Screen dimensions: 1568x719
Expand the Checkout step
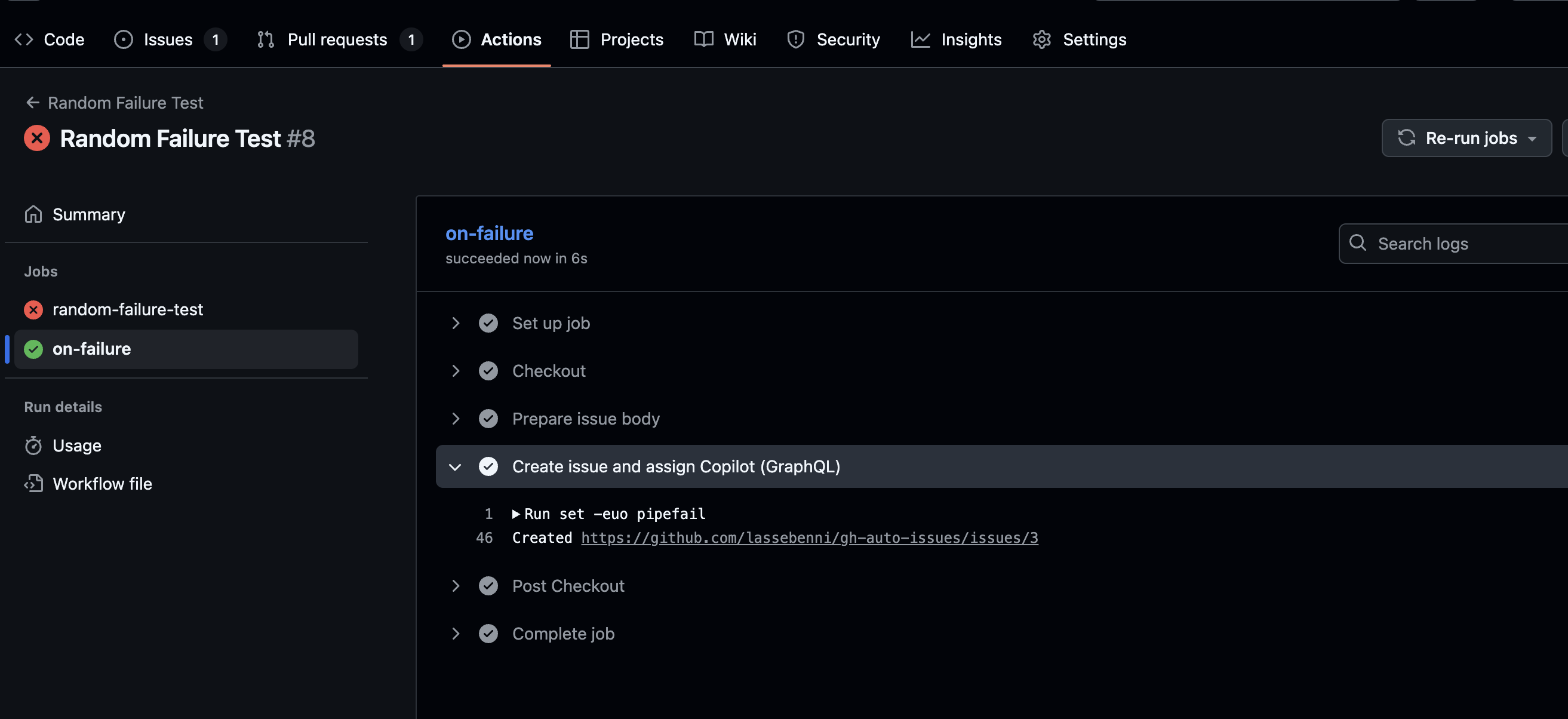[x=456, y=371]
